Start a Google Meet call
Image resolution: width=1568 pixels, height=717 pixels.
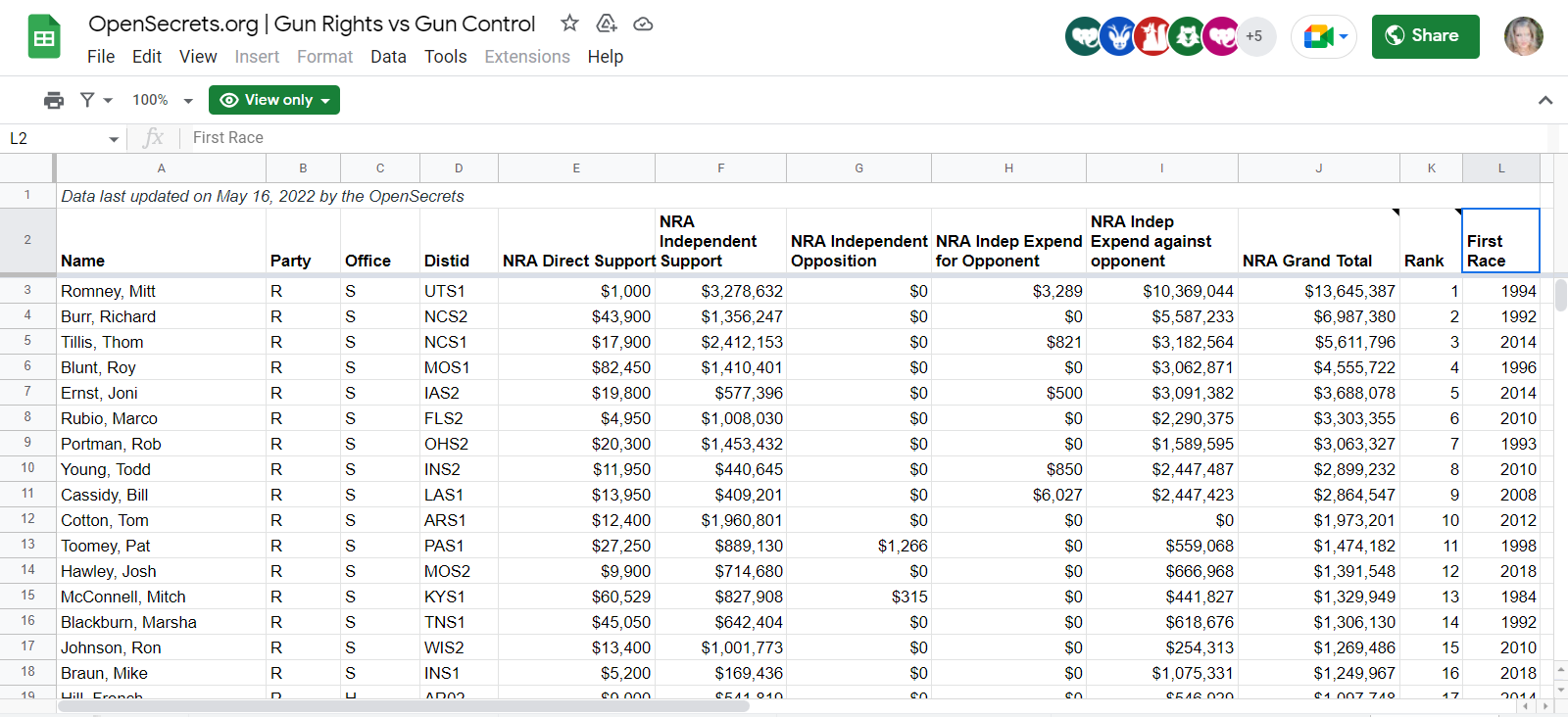coord(1318,36)
